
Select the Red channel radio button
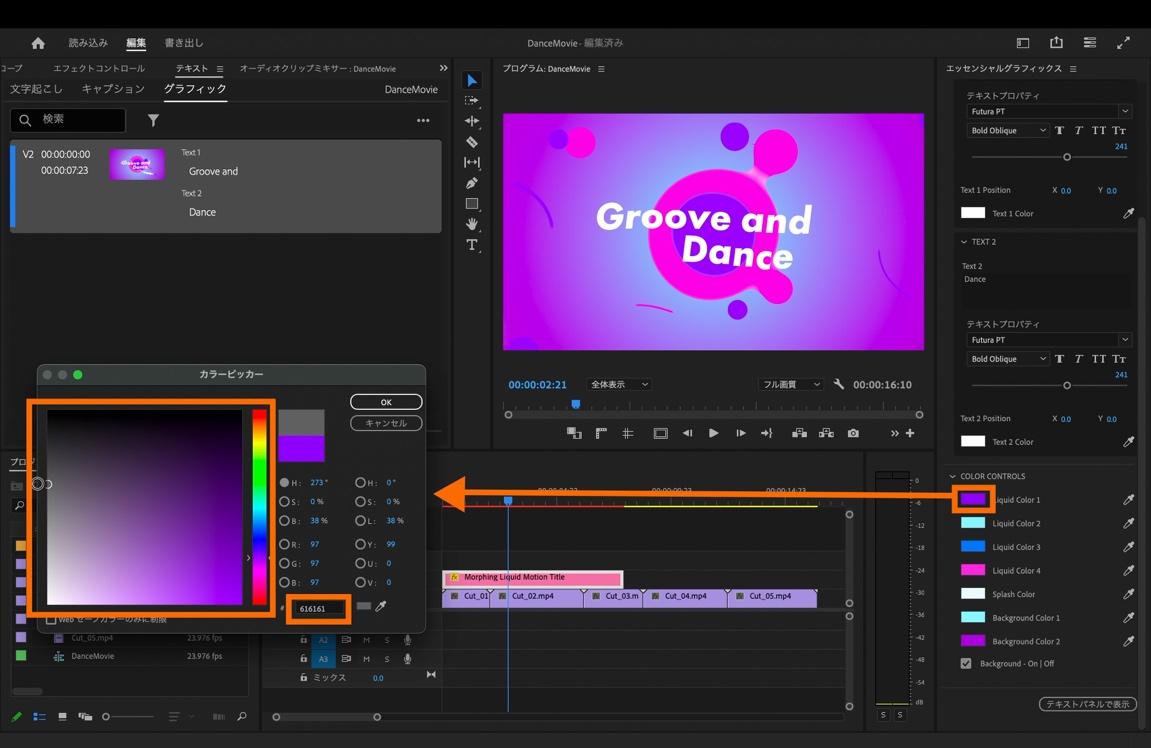(285, 545)
